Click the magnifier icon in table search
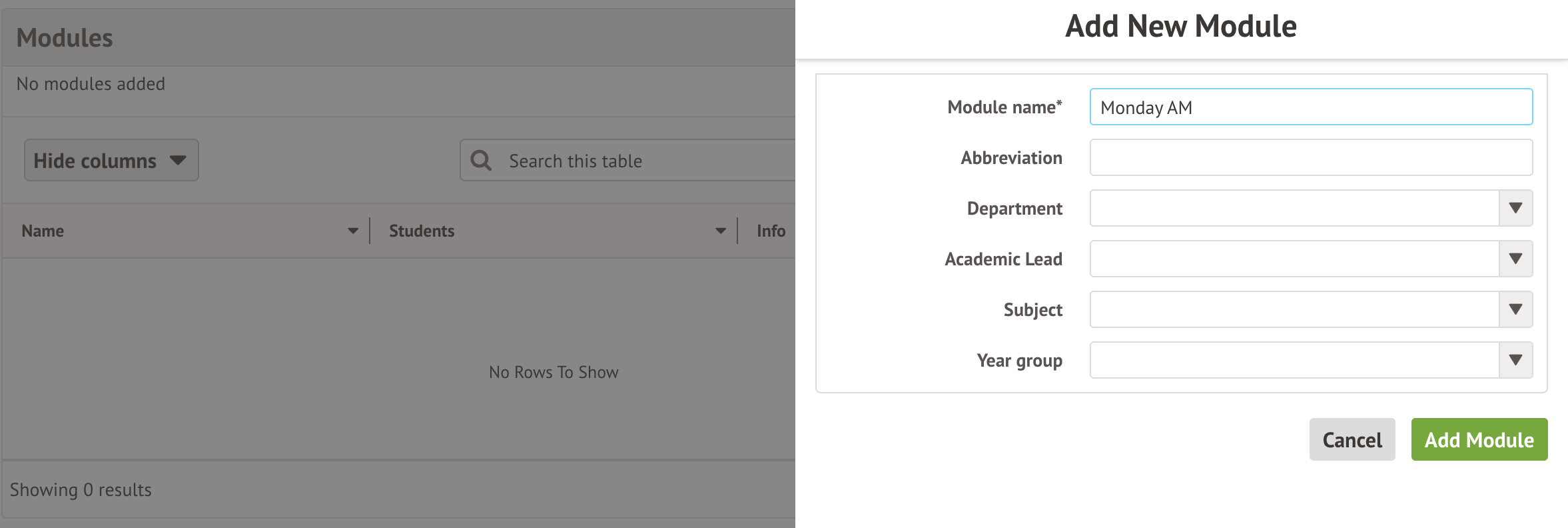 coord(481,161)
